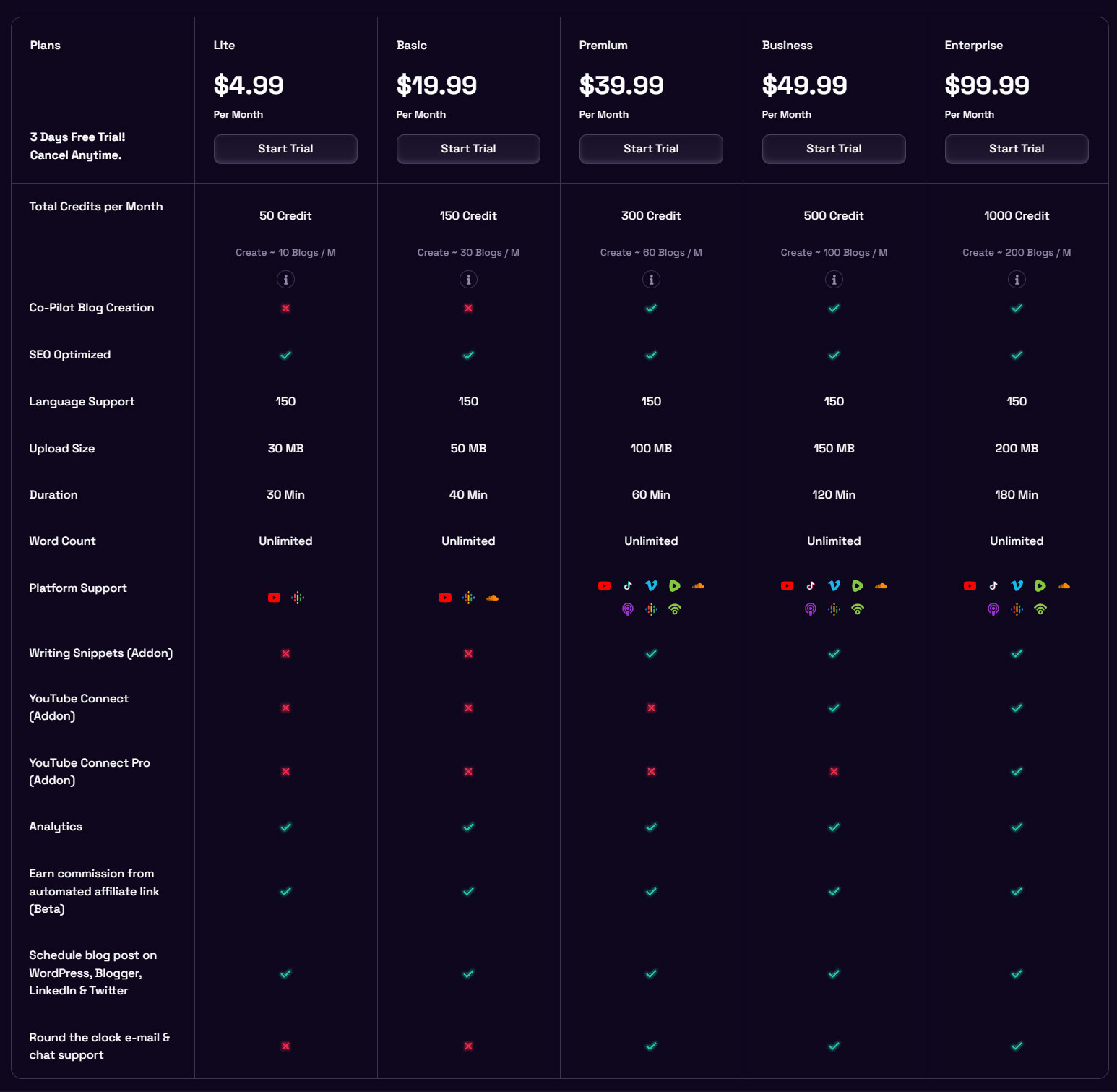1117x1092 pixels.
Task: Click Rumble icon in Premium column
Action: tap(675, 586)
